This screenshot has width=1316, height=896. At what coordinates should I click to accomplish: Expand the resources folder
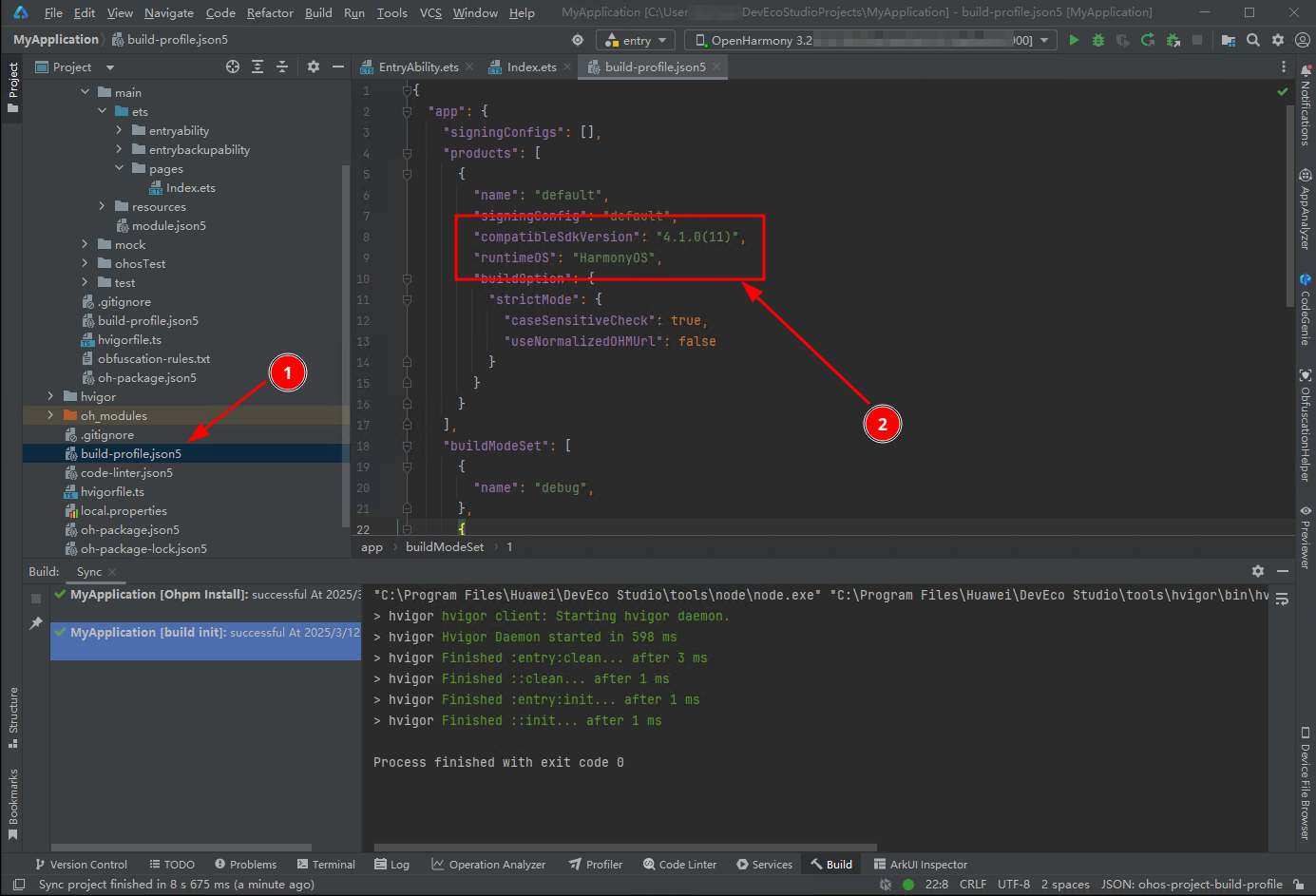tap(102, 206)
